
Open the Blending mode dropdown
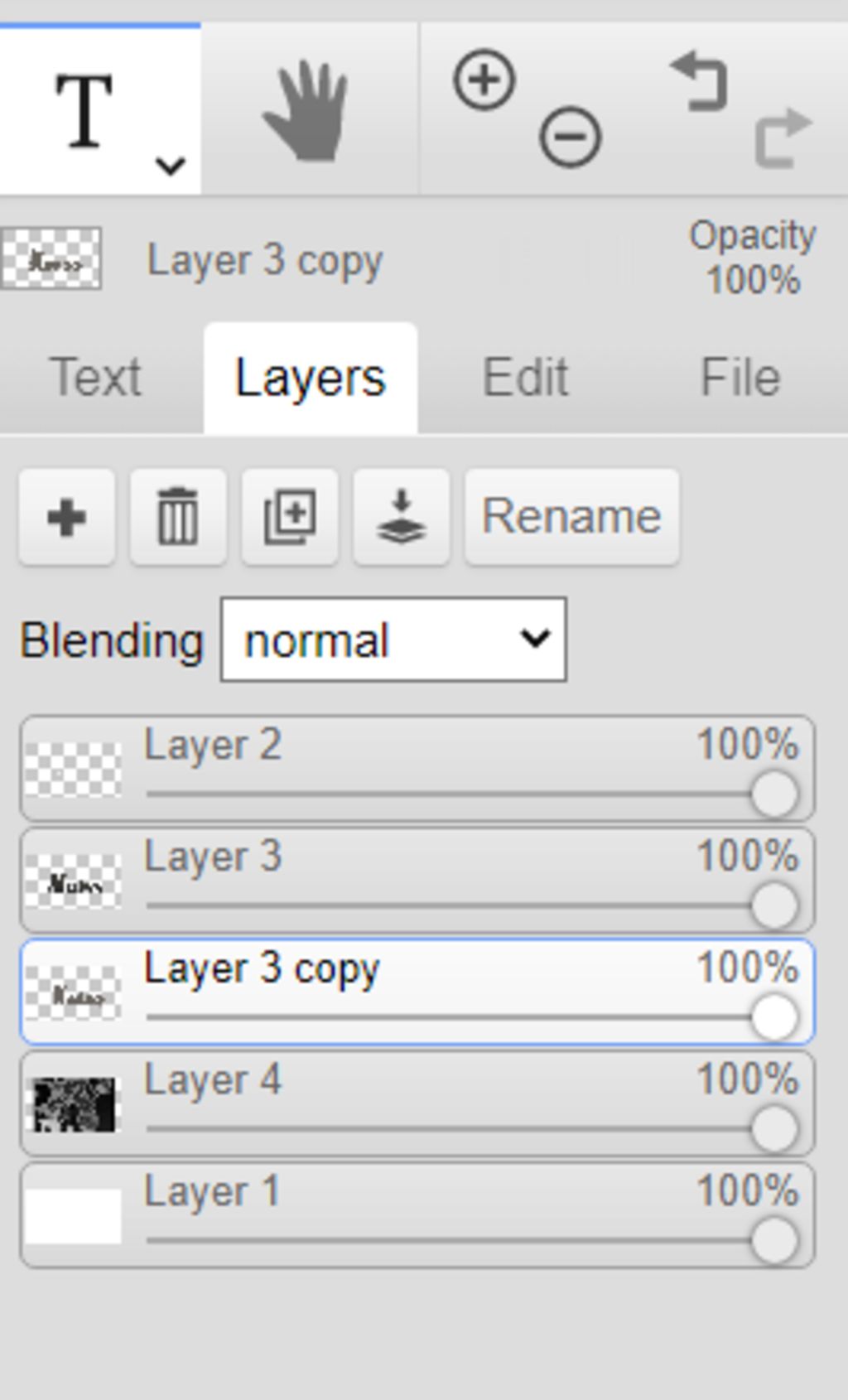pyautogui.click(x=393, y=640)
